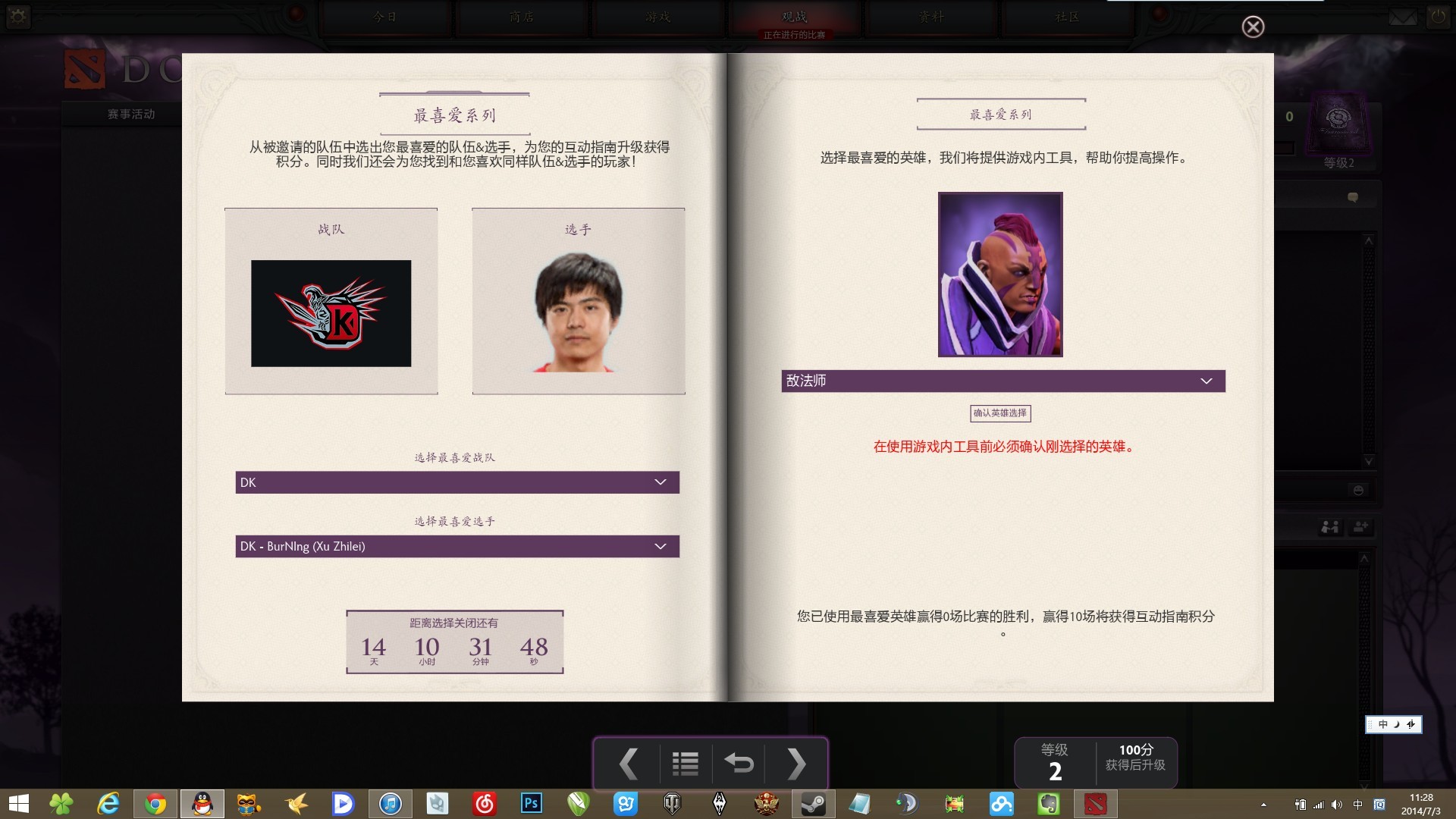Screen dimensions: 1456x819
Task: Open the compendium table of contents
Action: (685, 764)
